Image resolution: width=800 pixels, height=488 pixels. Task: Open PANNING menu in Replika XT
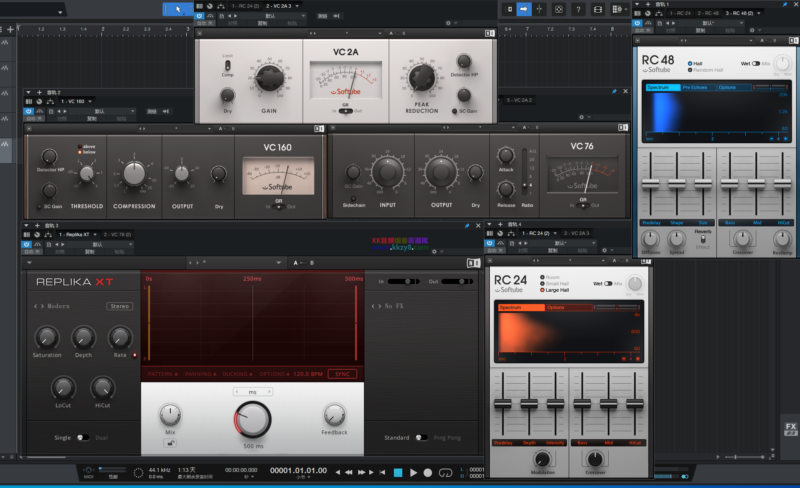[201, 374]
